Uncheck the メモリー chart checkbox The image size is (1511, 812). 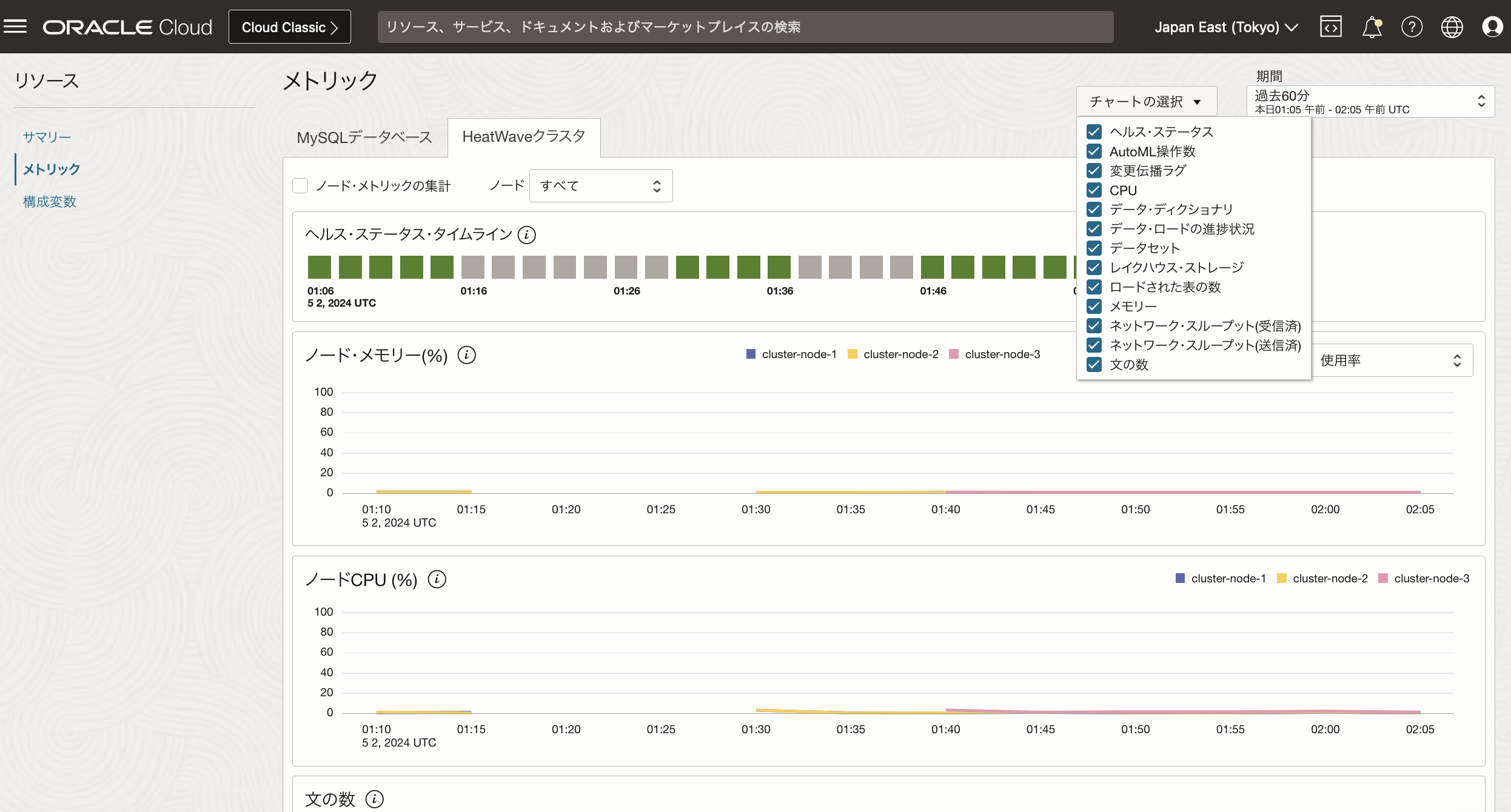[1094, 307]
